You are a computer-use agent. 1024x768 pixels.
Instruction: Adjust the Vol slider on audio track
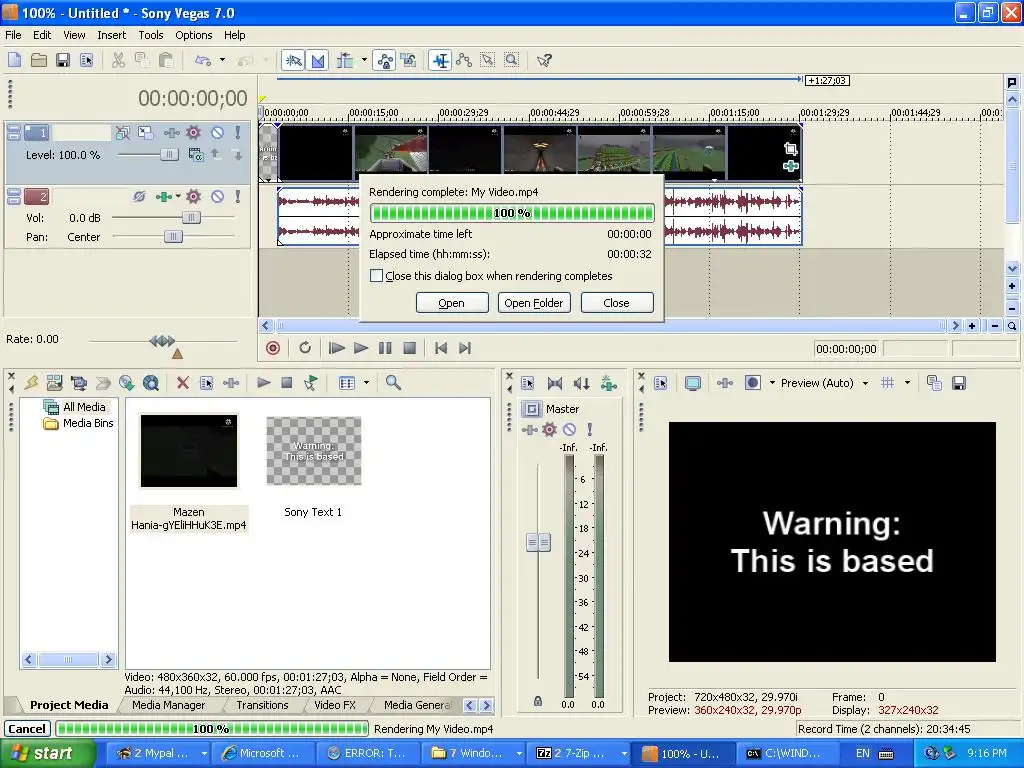(191, 217)
